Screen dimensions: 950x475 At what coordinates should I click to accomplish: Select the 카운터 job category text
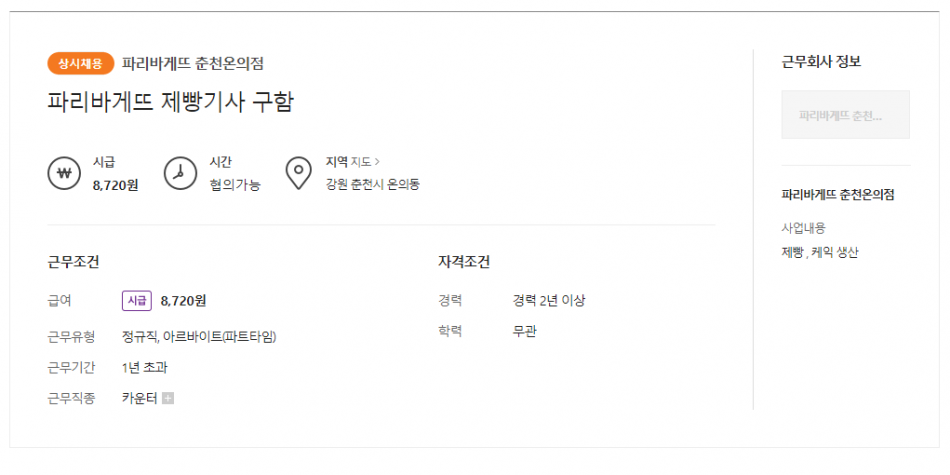(x=140, y=399)
